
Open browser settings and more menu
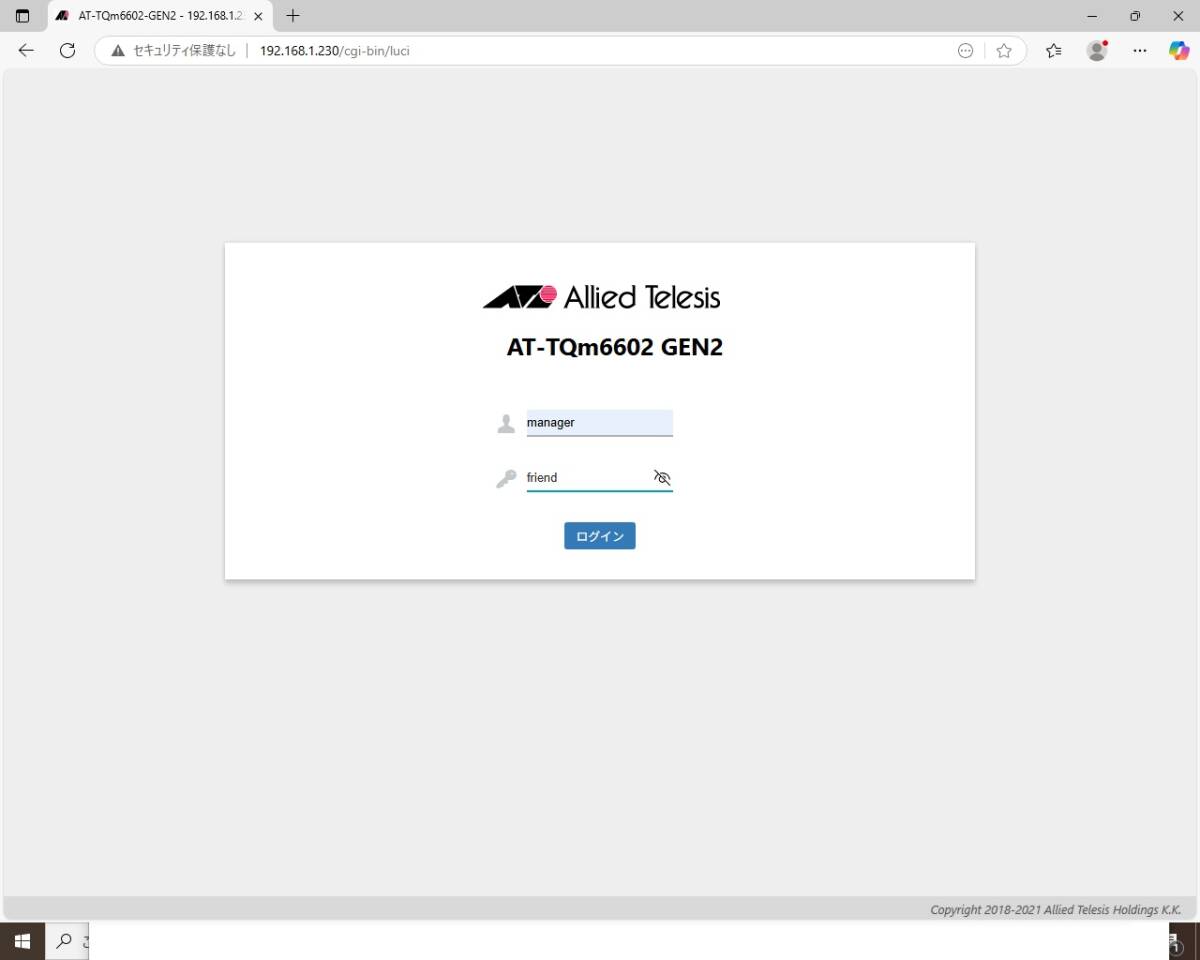click(x=1139, y=51)
